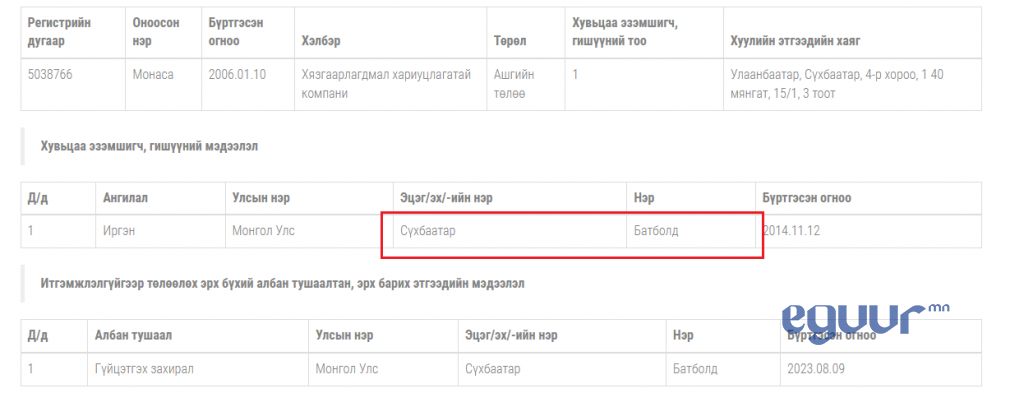Click highlighted name Батболд in shareholder row

656,231
